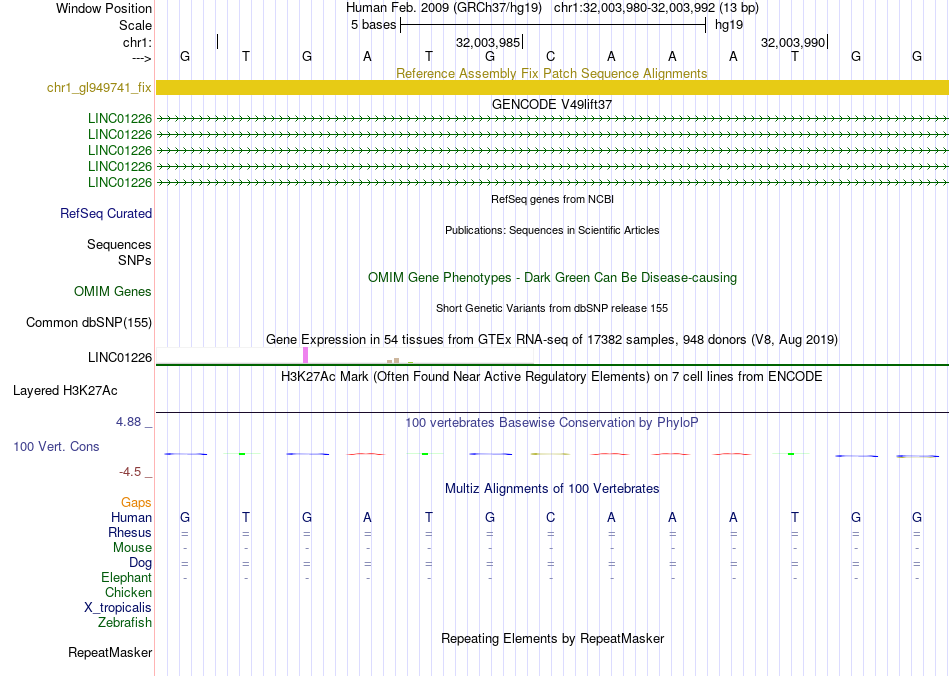Click the -4.5 PhyloP lower scale value
This screenshot has width=950, height=676.
tap(130, 471)
